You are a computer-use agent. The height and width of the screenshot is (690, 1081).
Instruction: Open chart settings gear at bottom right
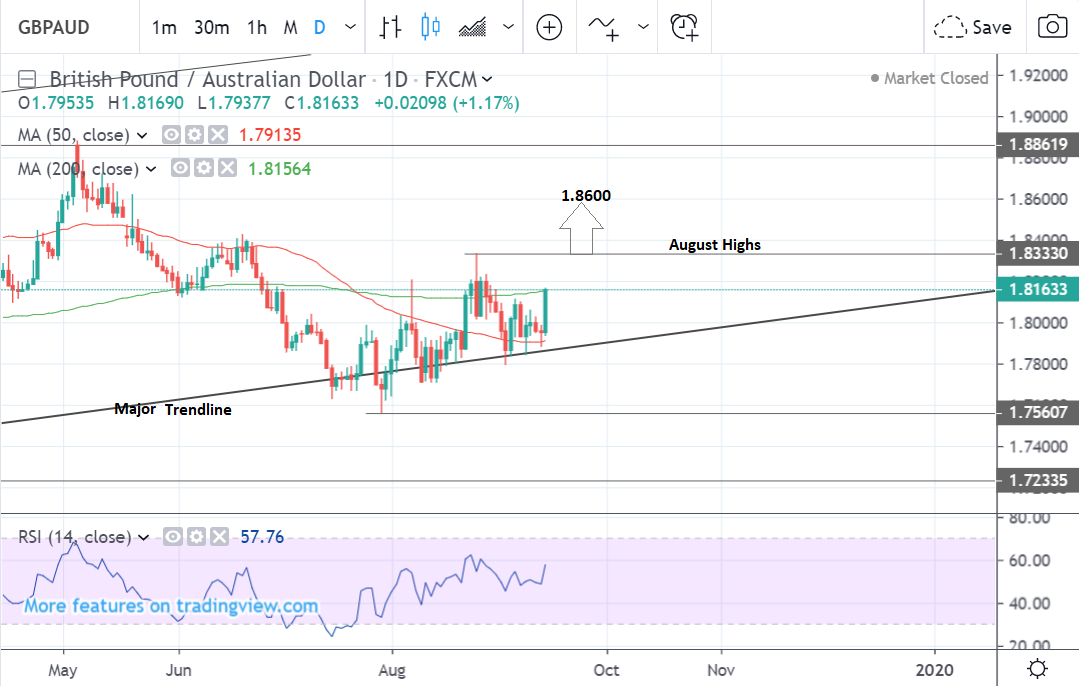tap(1037, 669)
